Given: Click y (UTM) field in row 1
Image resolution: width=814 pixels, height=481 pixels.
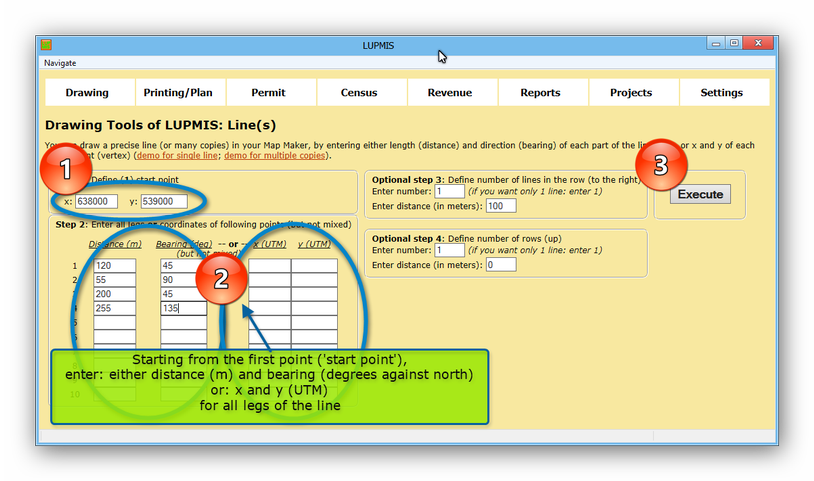Looking at the screenshot, I should click(x=314, y=265).
